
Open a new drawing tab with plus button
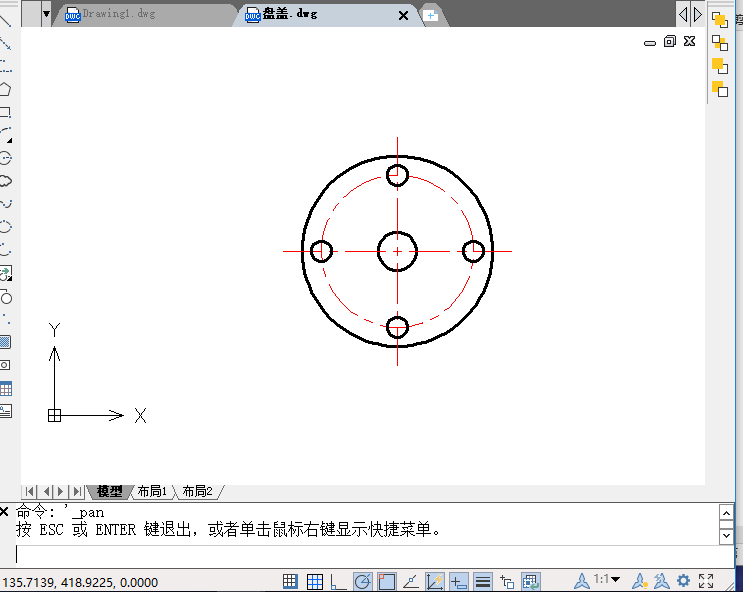(x=430, y=15)
